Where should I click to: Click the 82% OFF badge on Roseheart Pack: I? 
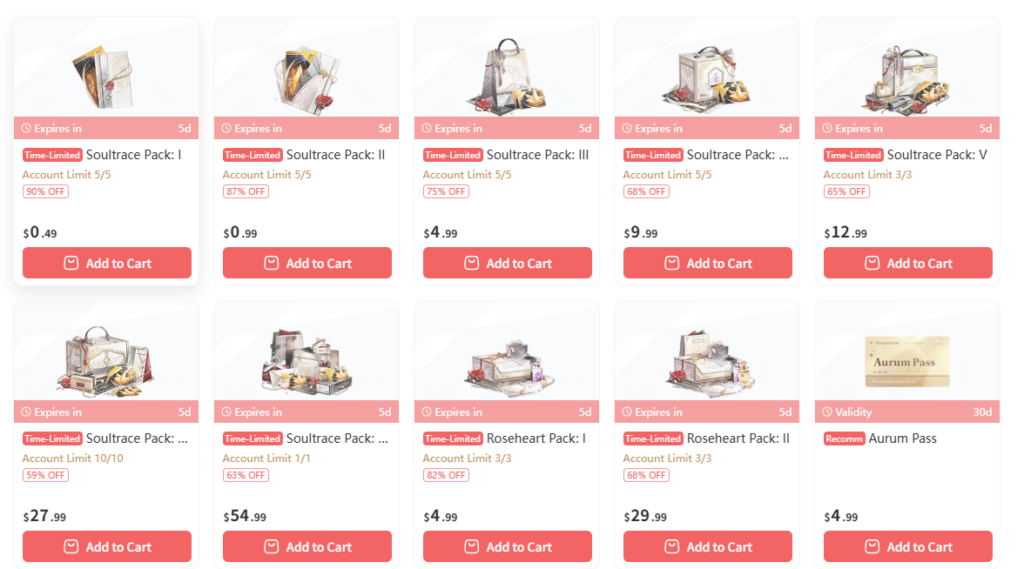click(446, 475)
